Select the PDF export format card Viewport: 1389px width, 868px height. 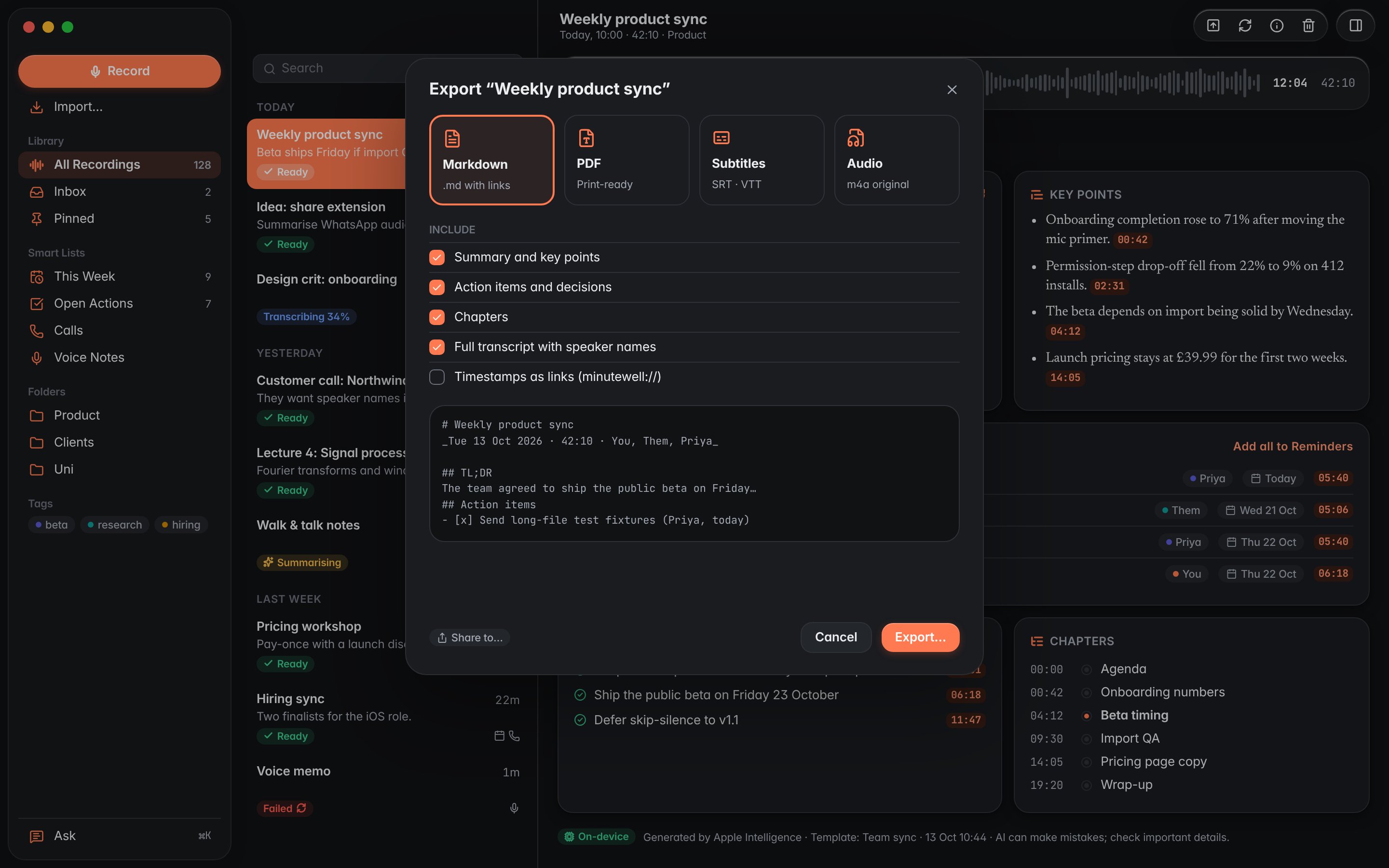pos(627,160)
